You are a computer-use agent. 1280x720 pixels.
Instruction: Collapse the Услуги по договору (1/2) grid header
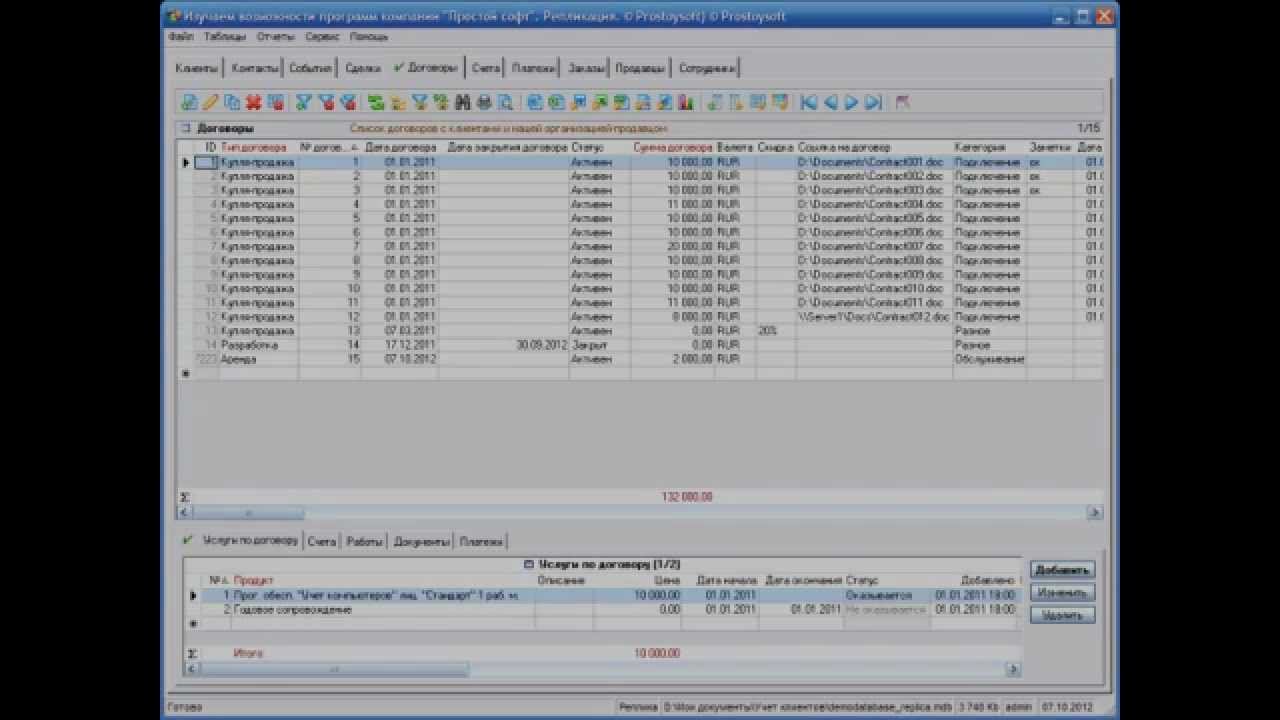529,564
